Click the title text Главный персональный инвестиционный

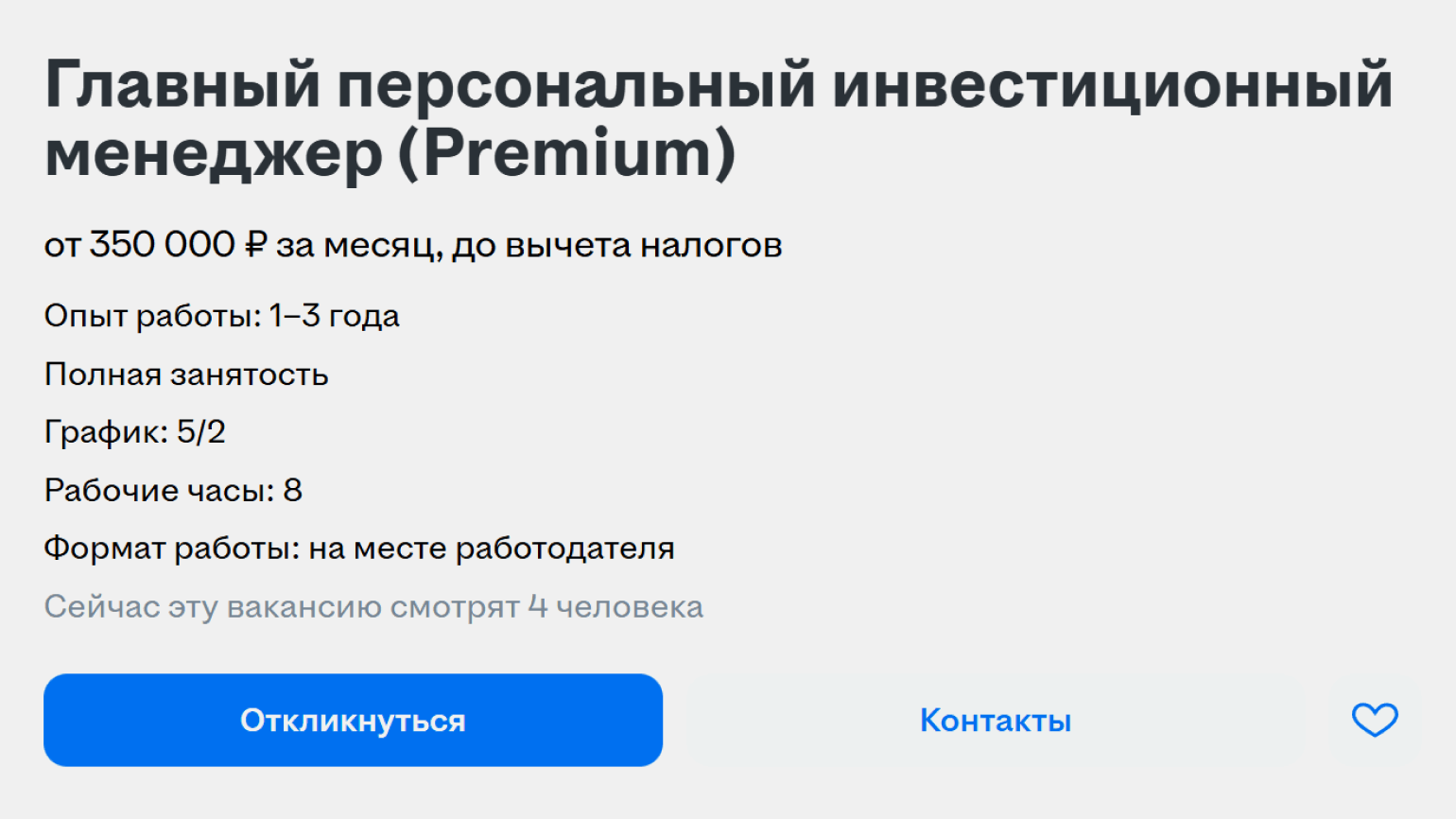tap(719, 85)
